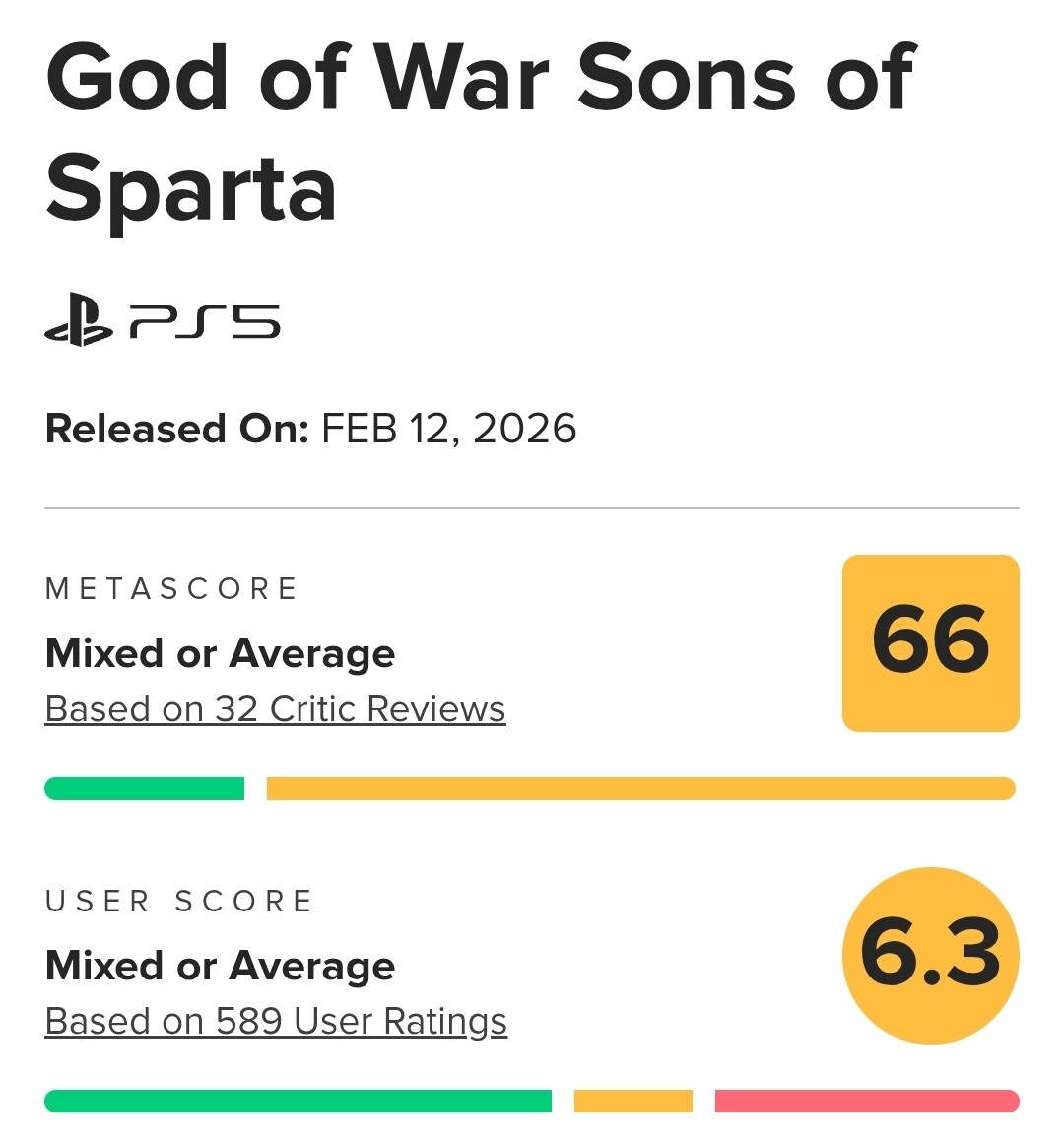Select green positive user ratings bar segment
This screenshot has height=1146, width=1064.
(x=299, y=1102)
